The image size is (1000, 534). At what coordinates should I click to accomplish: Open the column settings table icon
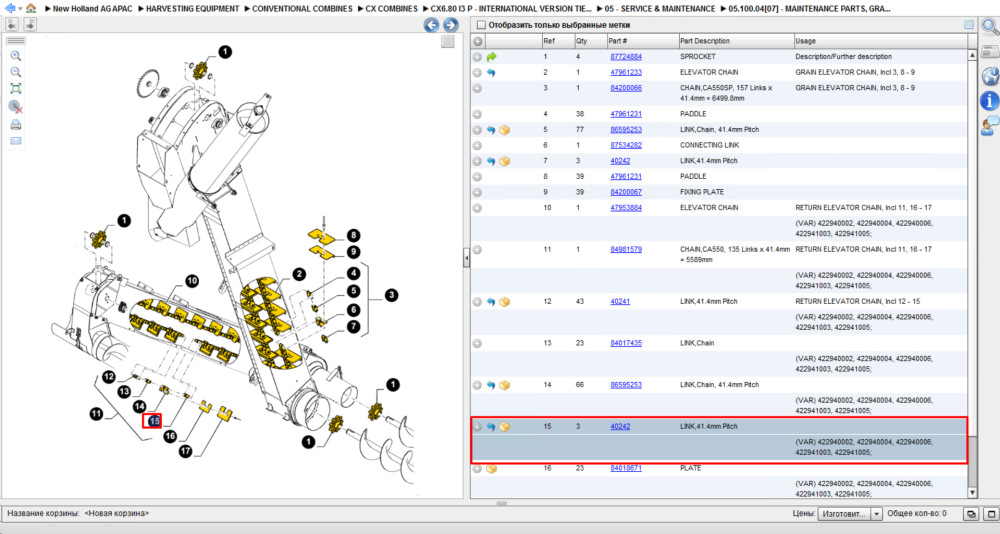click(x=969, y=25)
